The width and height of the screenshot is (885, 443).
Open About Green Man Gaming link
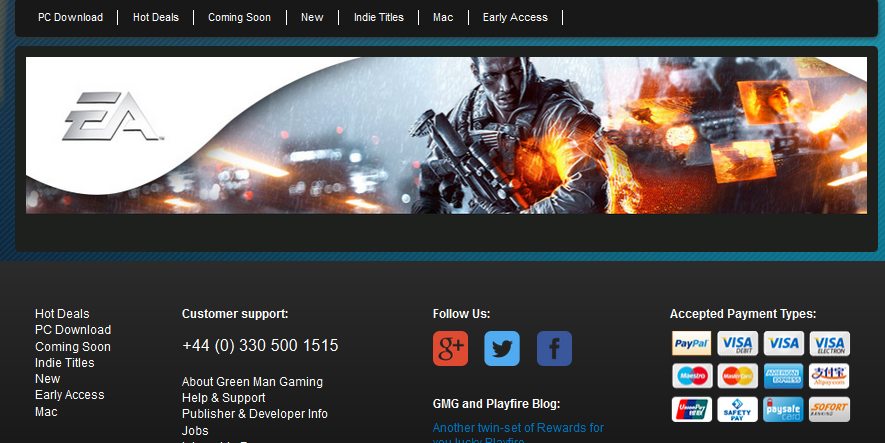tap(252, 382)
